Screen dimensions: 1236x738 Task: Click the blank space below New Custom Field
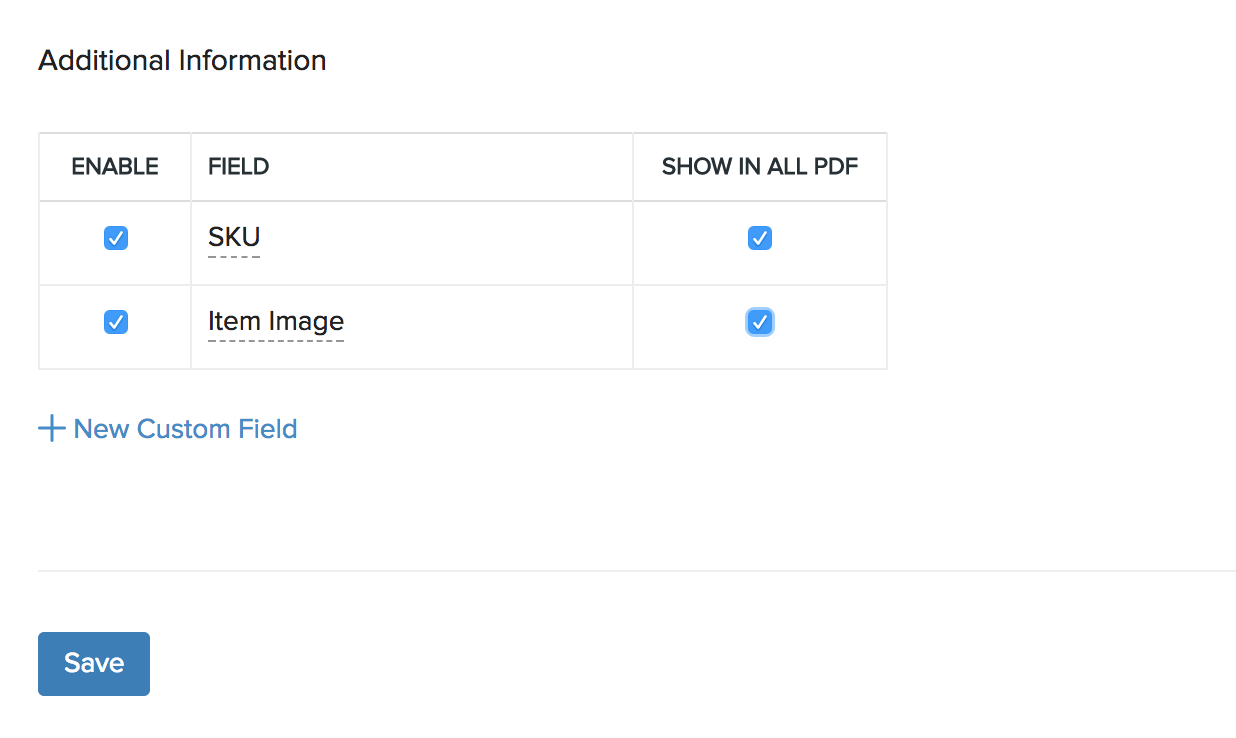(x=300, y=505)
